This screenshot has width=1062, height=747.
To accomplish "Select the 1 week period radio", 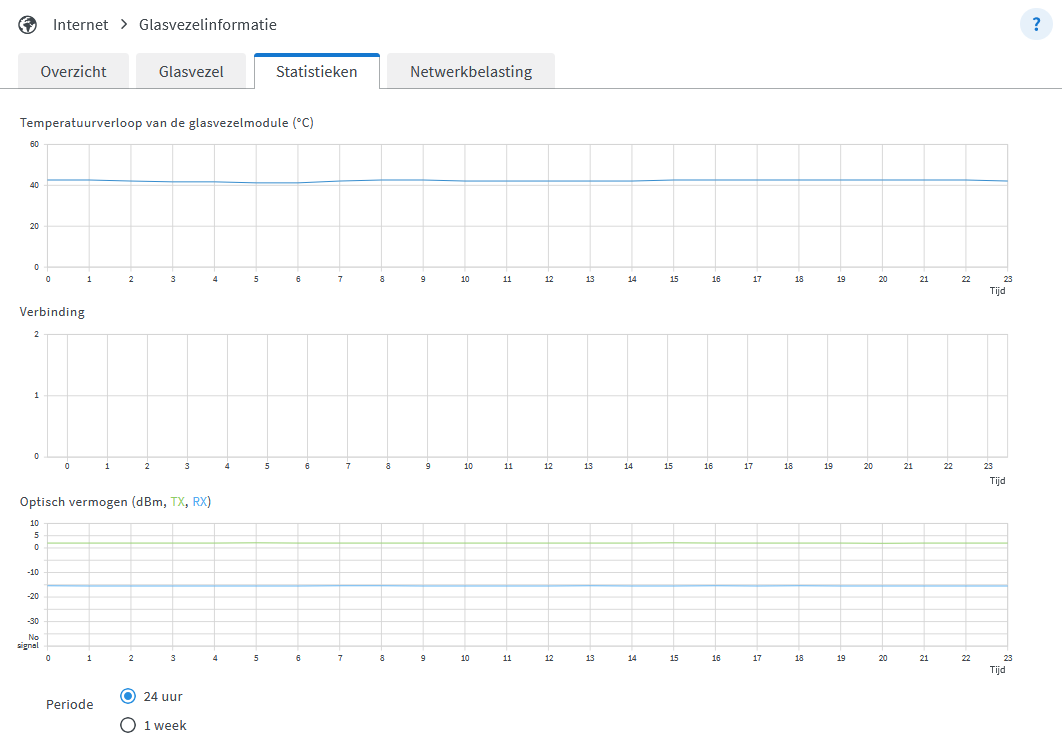I will pos(128,725).
